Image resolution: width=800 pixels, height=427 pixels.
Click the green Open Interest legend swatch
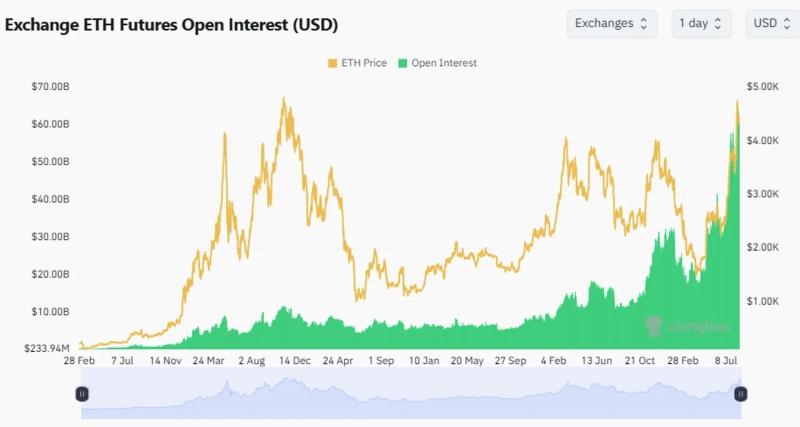click(403, 63)
